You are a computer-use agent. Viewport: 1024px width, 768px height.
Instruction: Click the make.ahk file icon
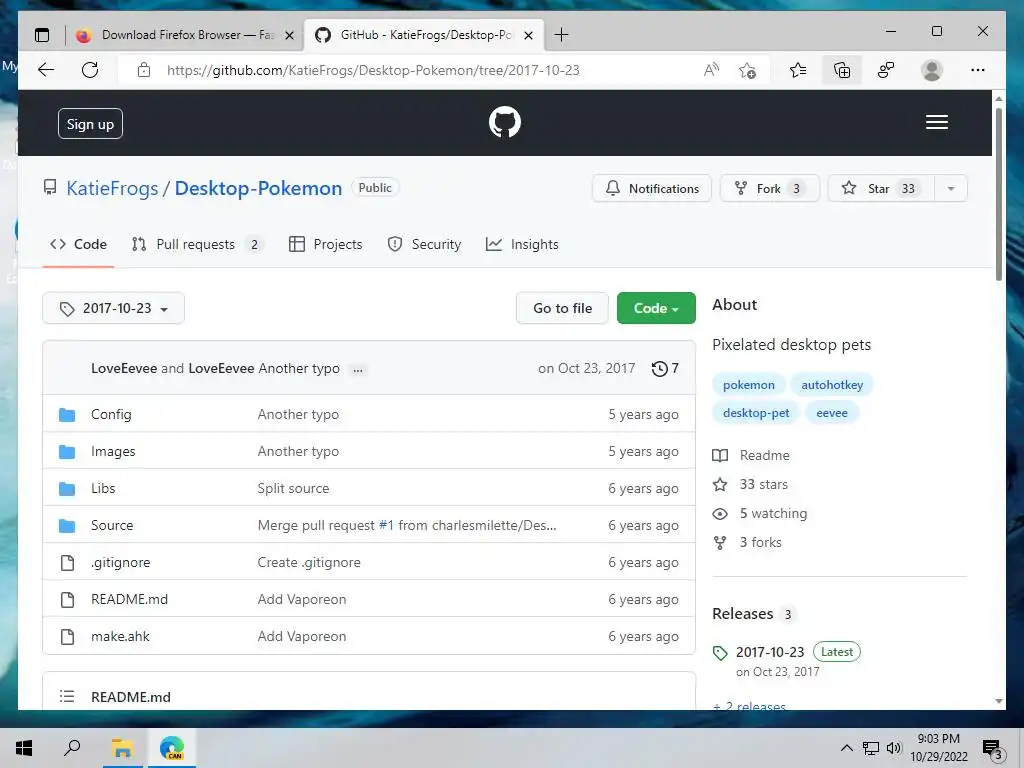coord(67,636)
